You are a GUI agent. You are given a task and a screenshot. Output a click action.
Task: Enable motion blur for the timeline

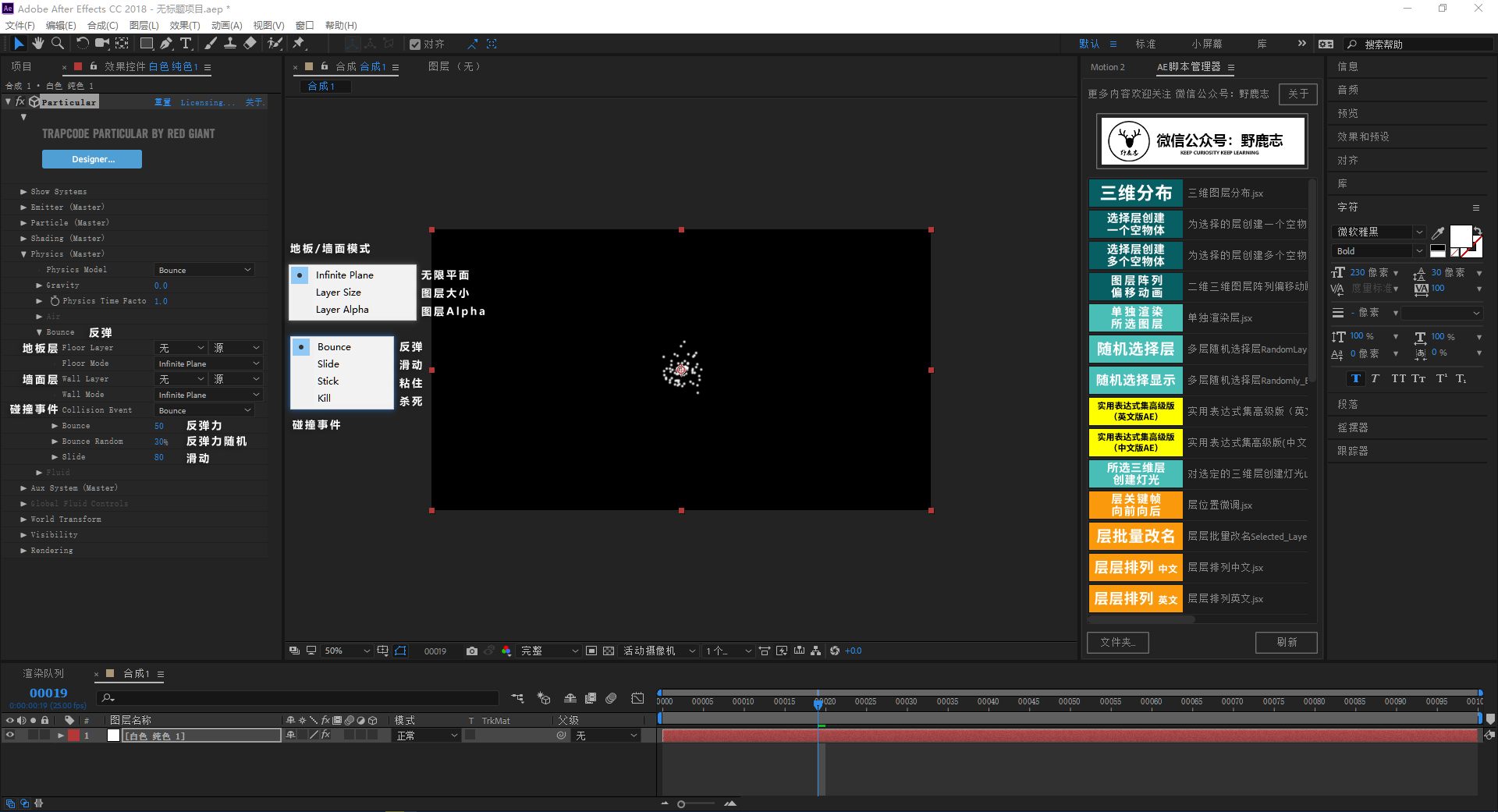tap(612, 698)
